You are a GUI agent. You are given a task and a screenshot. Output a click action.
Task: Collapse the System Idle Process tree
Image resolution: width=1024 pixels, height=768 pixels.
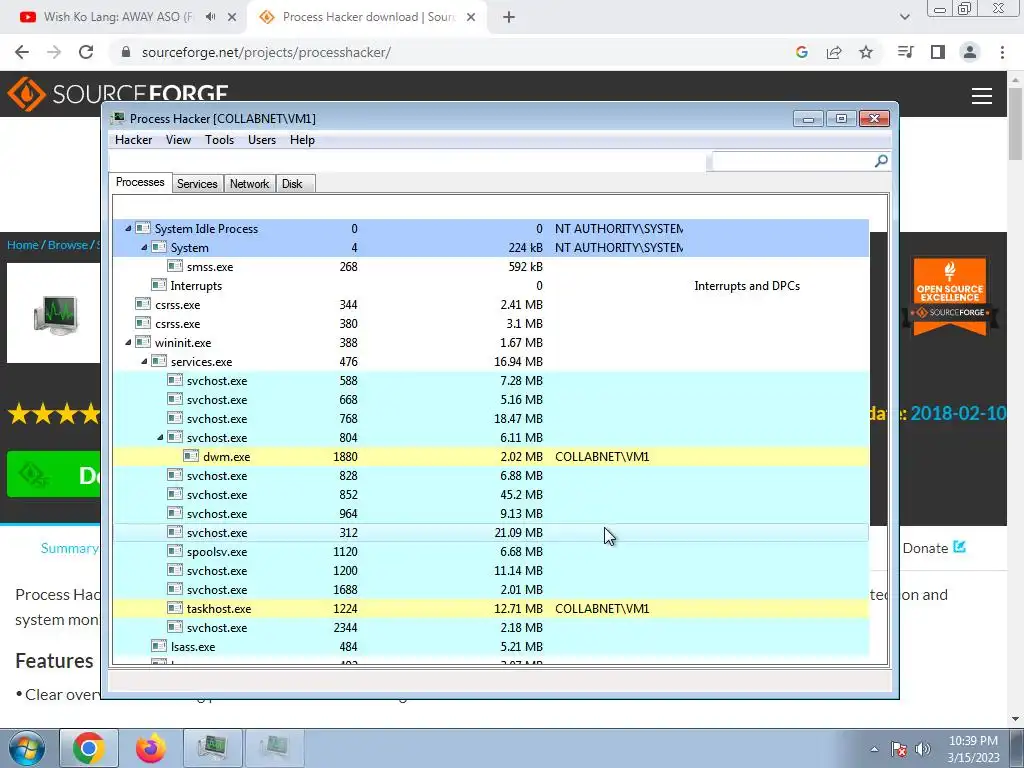point(128,229)
